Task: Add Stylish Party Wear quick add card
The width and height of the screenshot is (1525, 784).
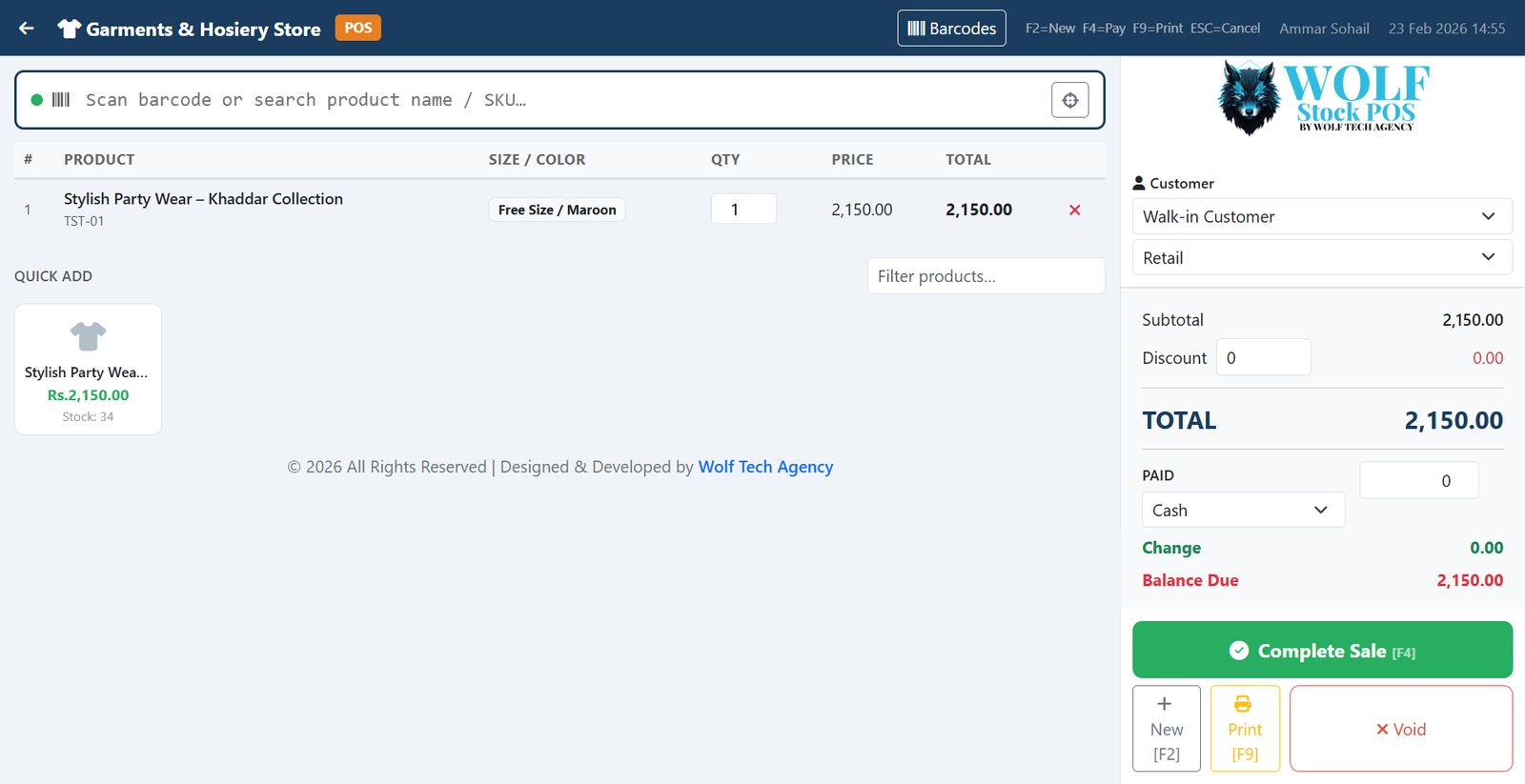Action: (x=88, y=370)
